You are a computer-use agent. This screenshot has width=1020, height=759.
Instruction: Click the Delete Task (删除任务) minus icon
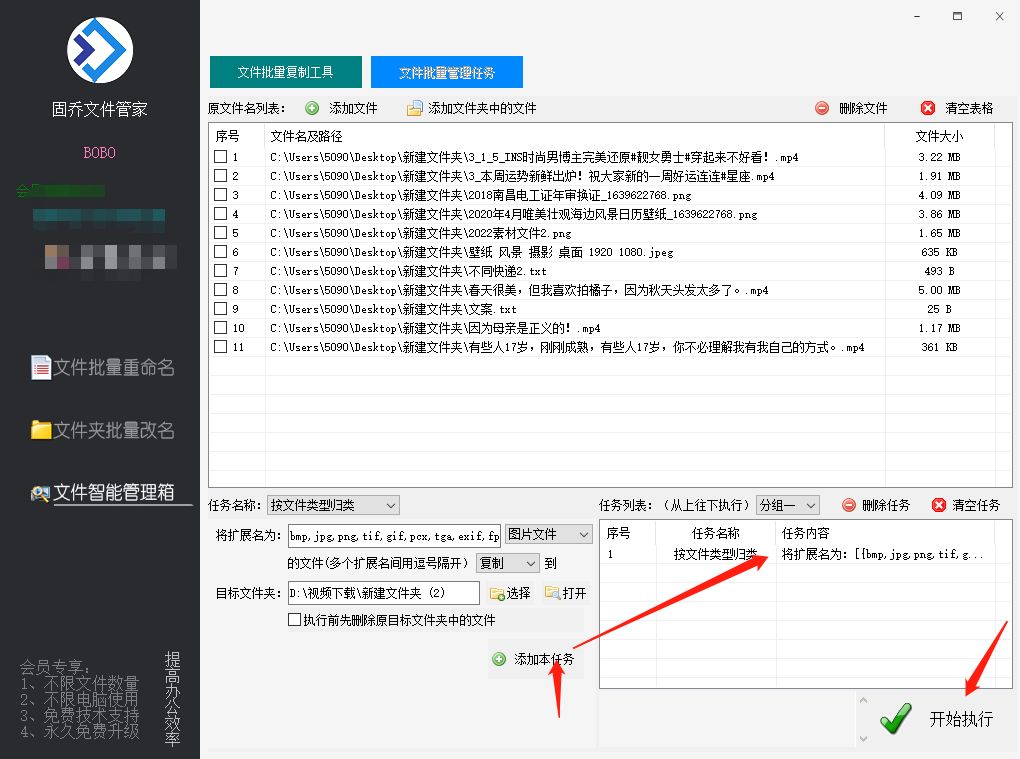(848, 505)
